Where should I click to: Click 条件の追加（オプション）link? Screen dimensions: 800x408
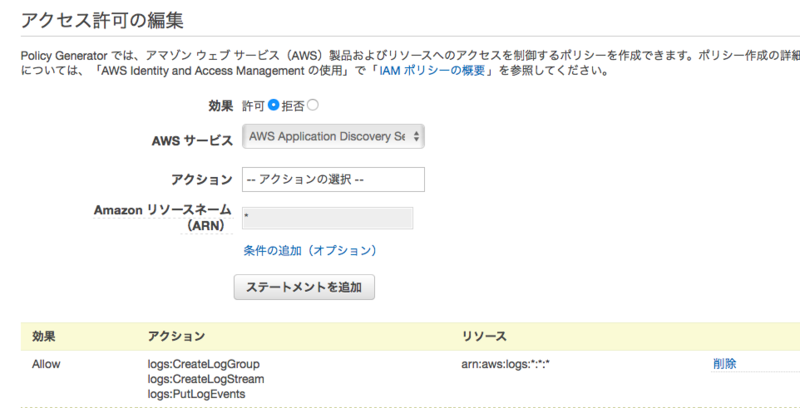point(310,250)
